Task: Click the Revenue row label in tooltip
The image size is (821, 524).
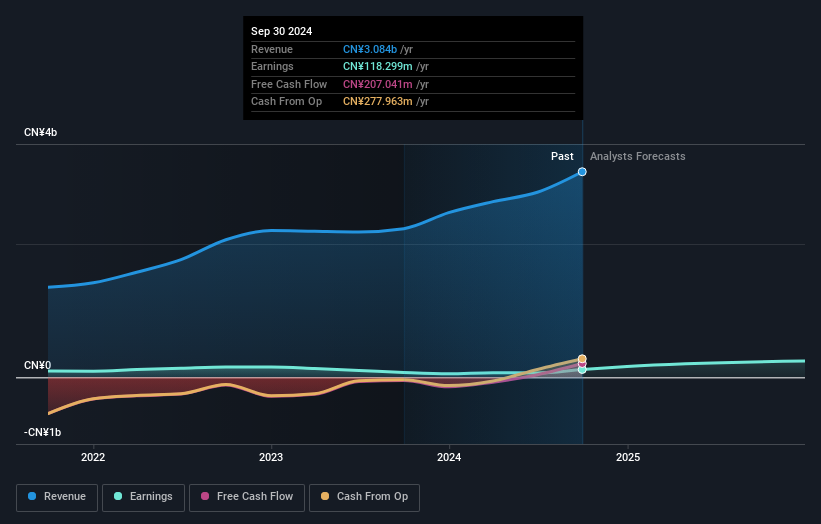Action: [272, 49]
